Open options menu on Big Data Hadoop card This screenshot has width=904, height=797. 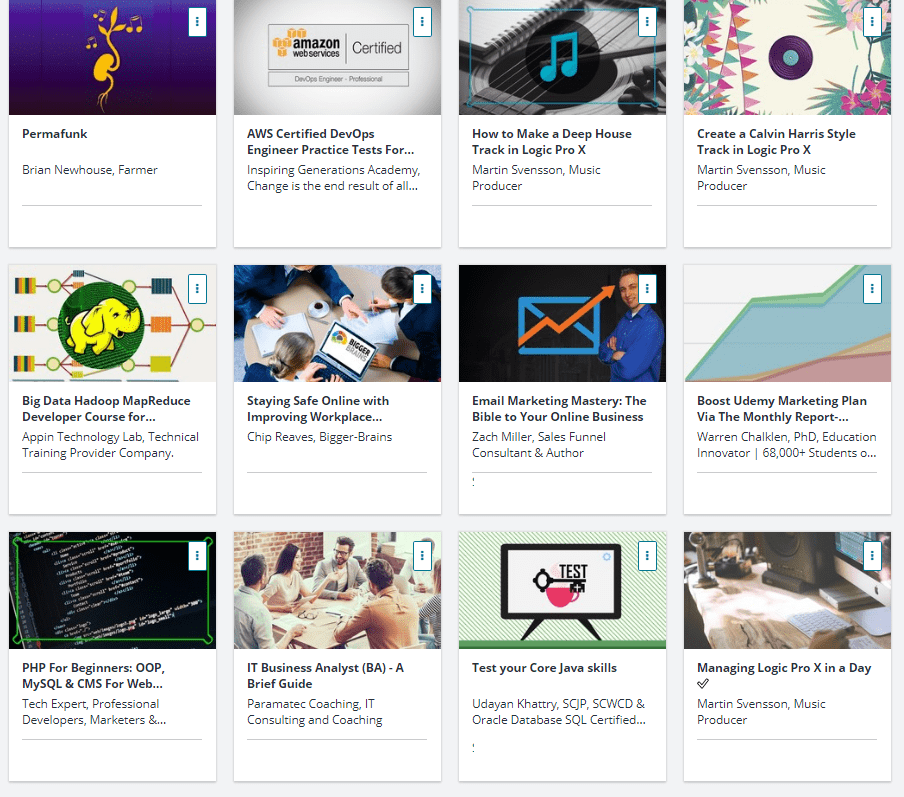click(x=197, y=288)
